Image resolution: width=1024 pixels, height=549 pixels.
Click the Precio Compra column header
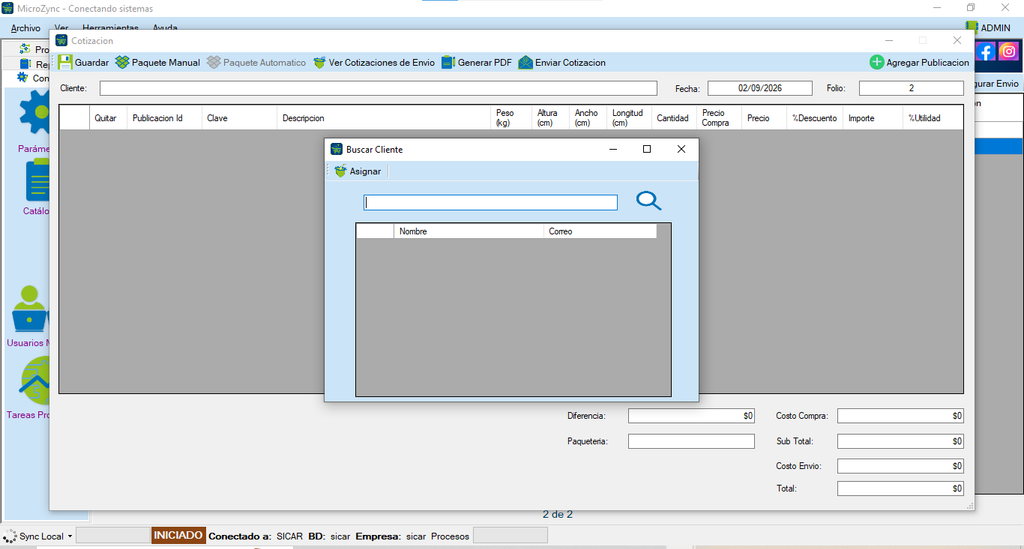click(718, 118)
